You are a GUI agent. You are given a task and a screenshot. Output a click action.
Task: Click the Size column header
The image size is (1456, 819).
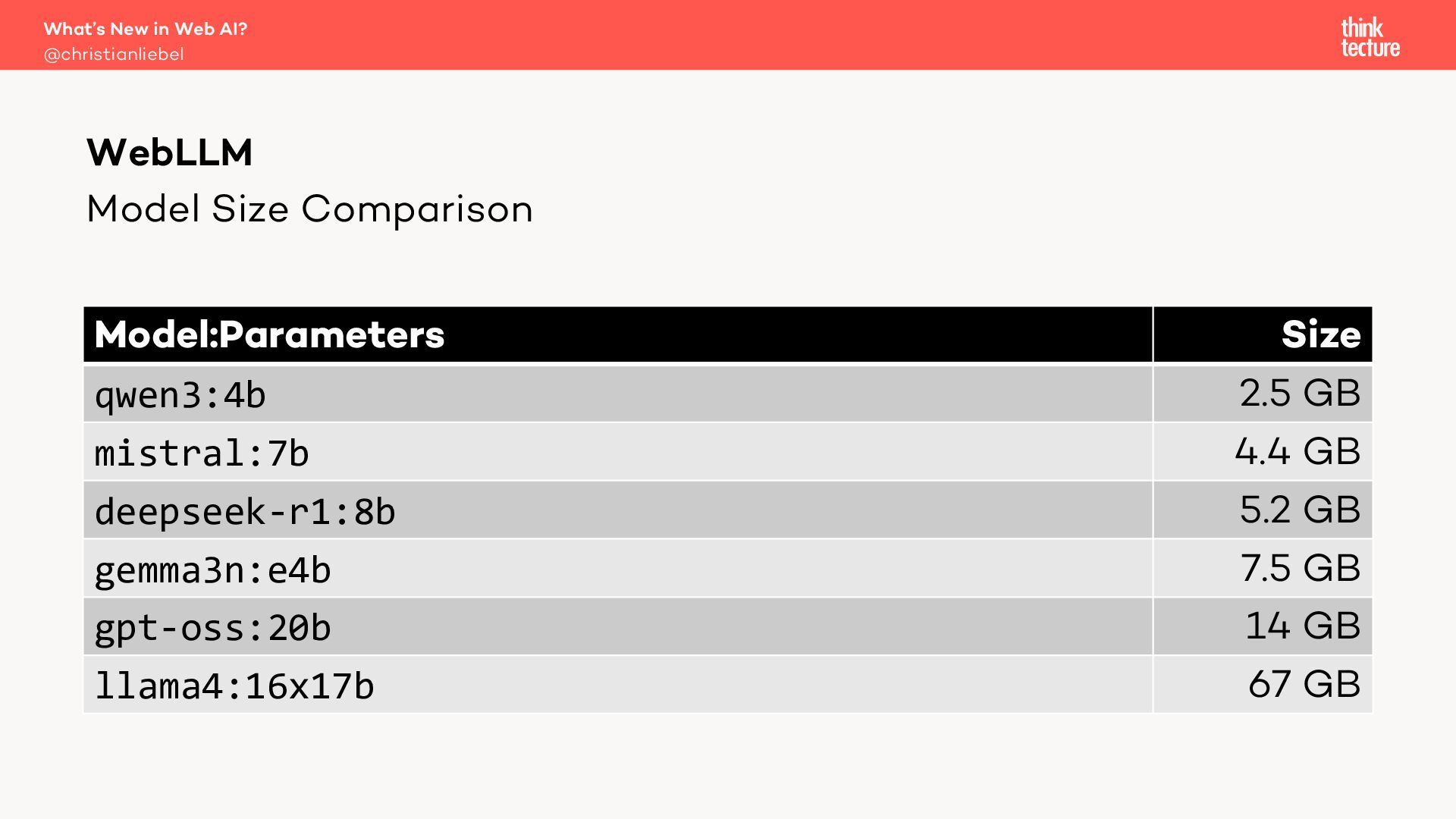pos(1320,334)
